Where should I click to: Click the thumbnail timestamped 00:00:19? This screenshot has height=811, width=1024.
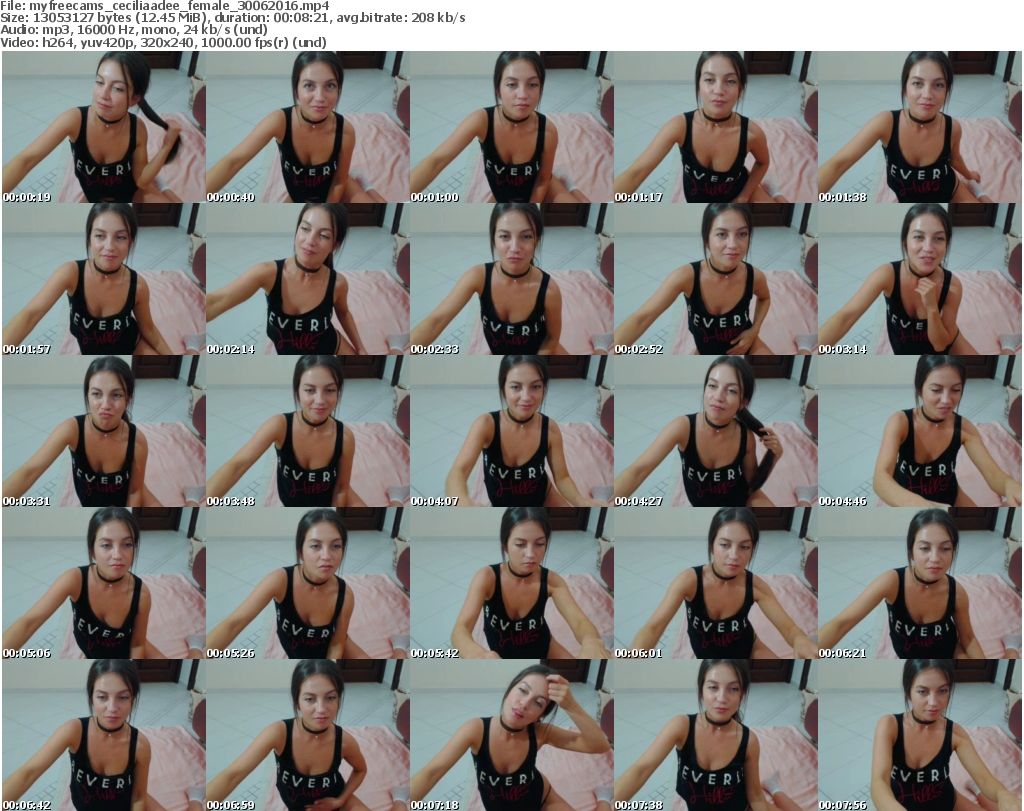point(103,127)
